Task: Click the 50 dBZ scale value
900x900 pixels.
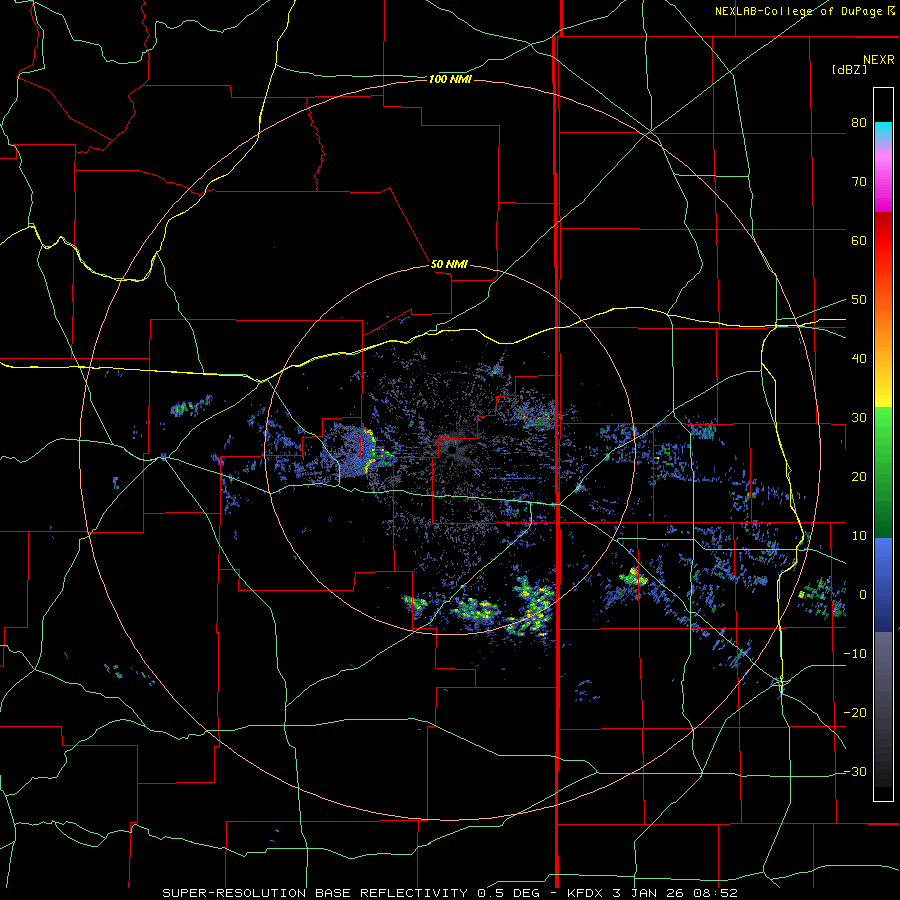Action: click(x=859, y=300)
